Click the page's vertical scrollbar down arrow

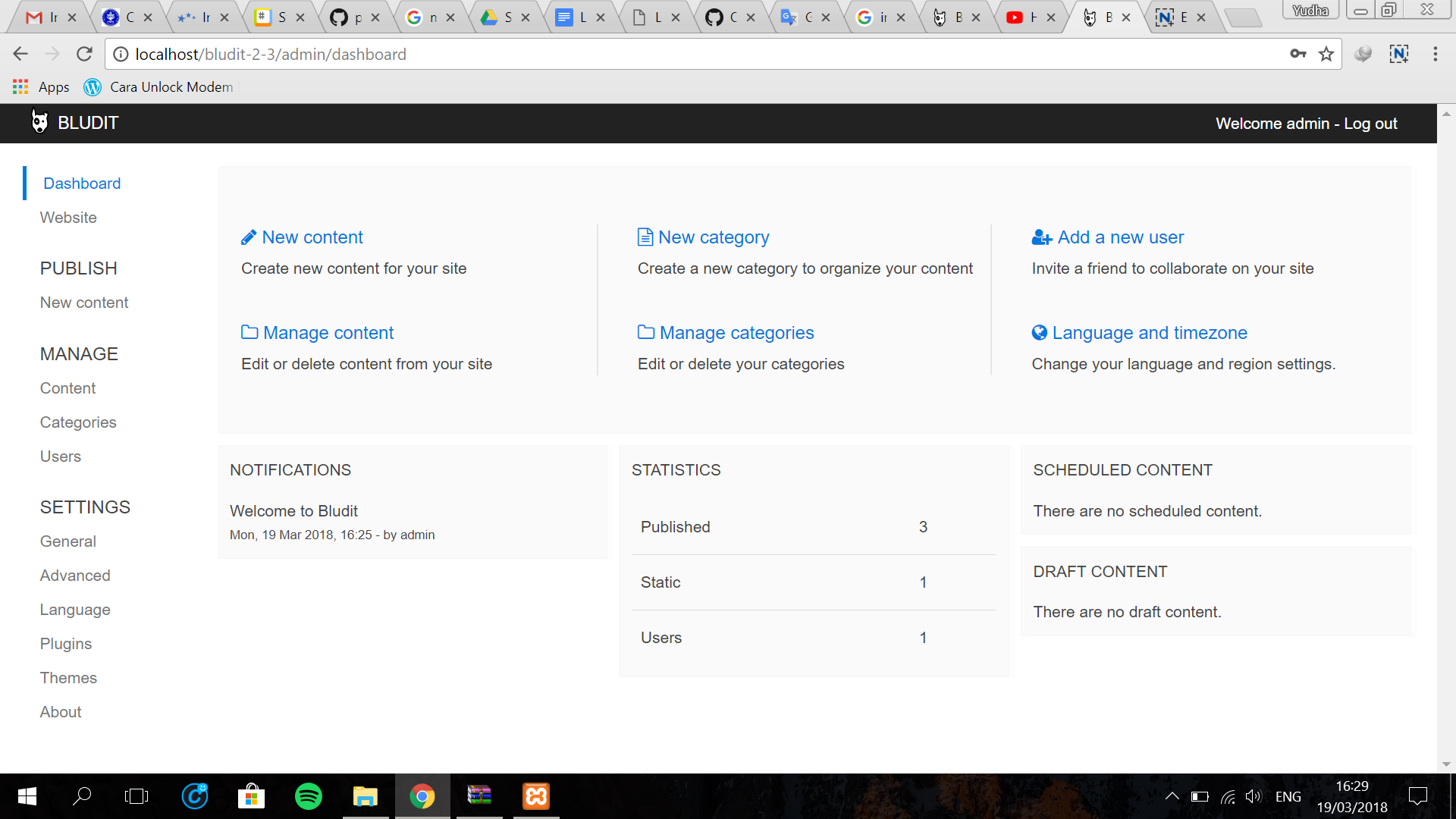[x=1446, y=764]
